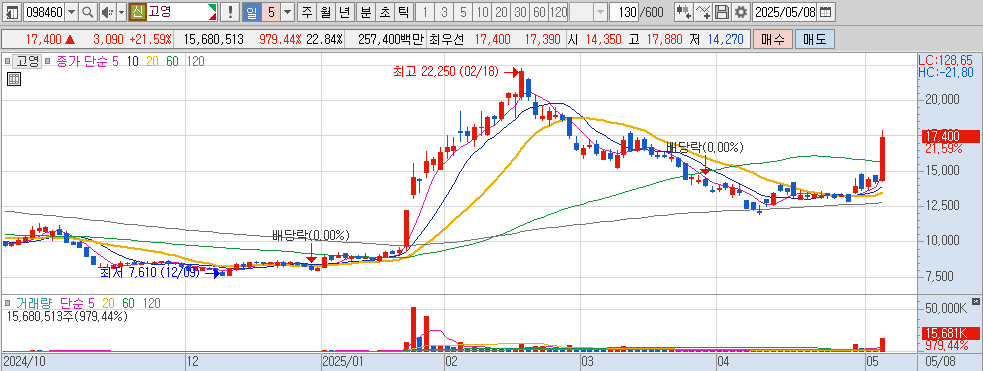Expand the stock code 098460 dropdown
This screenshot has width=983, height=371.
(x=71, y=11)
